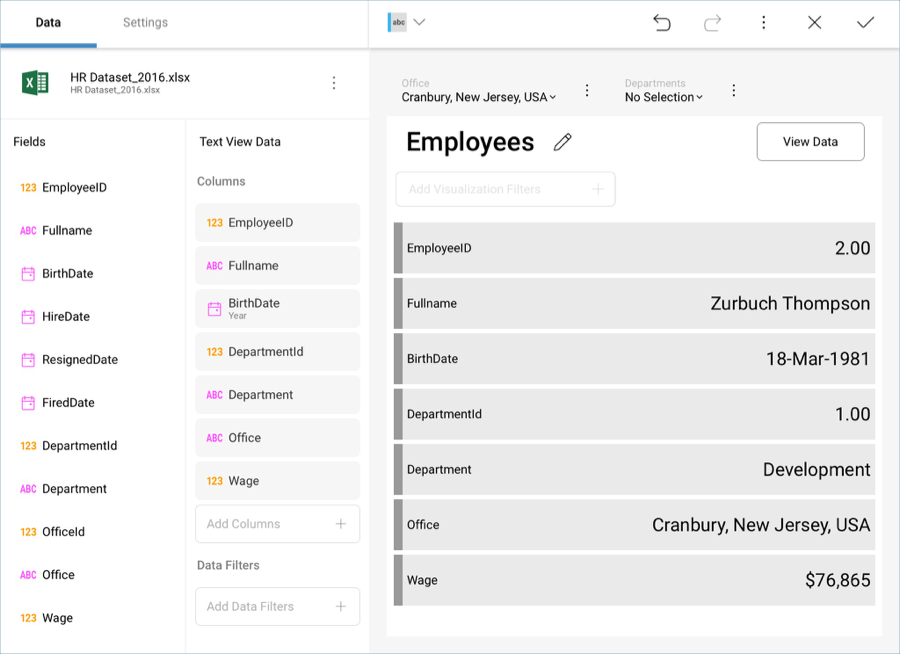This screenshot has height=654, width=900.
Task: Switch to the Settings tab
Action: pyautogui.click(x=145, y=22)
